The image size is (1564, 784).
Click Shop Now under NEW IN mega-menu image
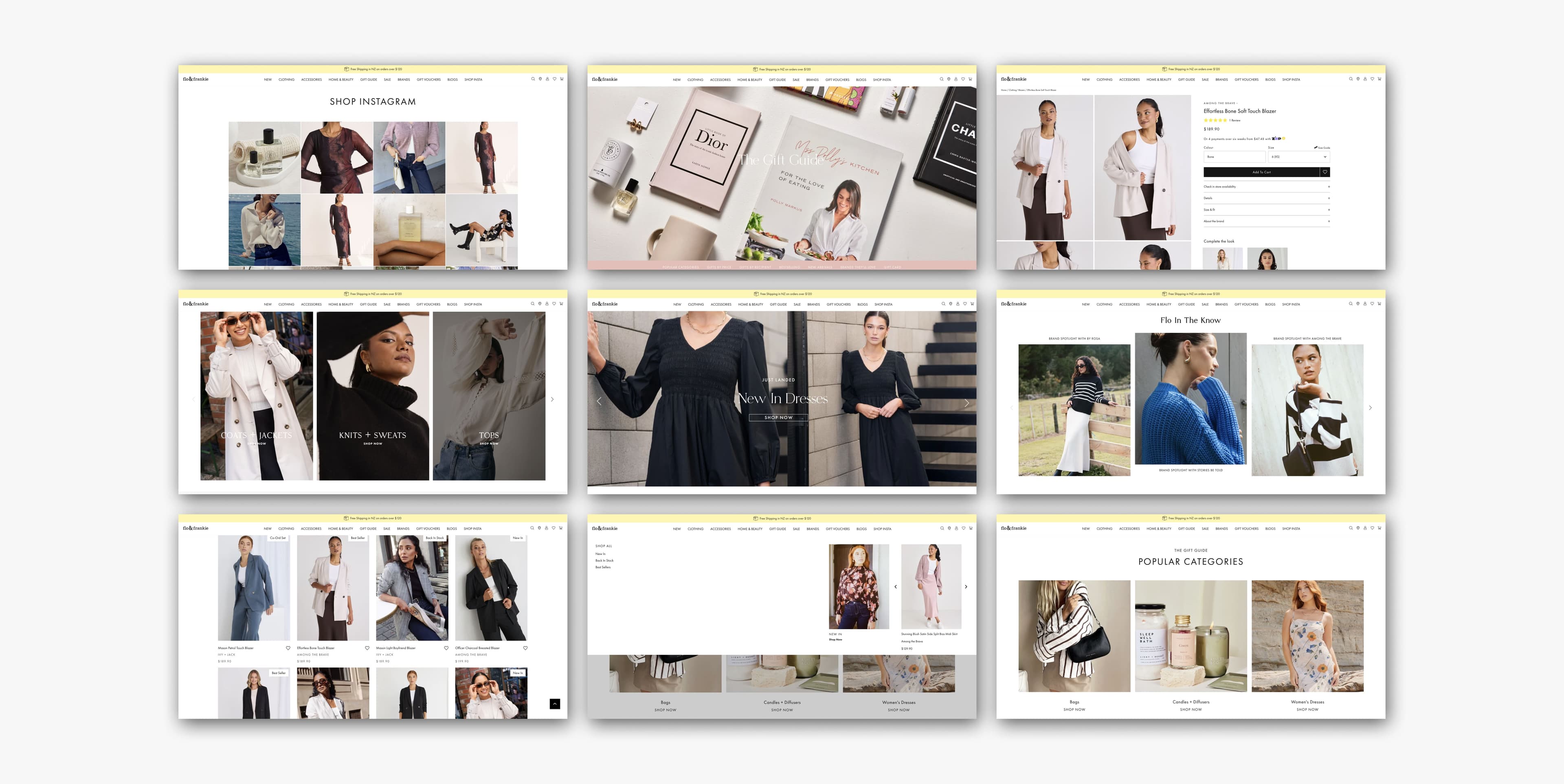(835, 639)
